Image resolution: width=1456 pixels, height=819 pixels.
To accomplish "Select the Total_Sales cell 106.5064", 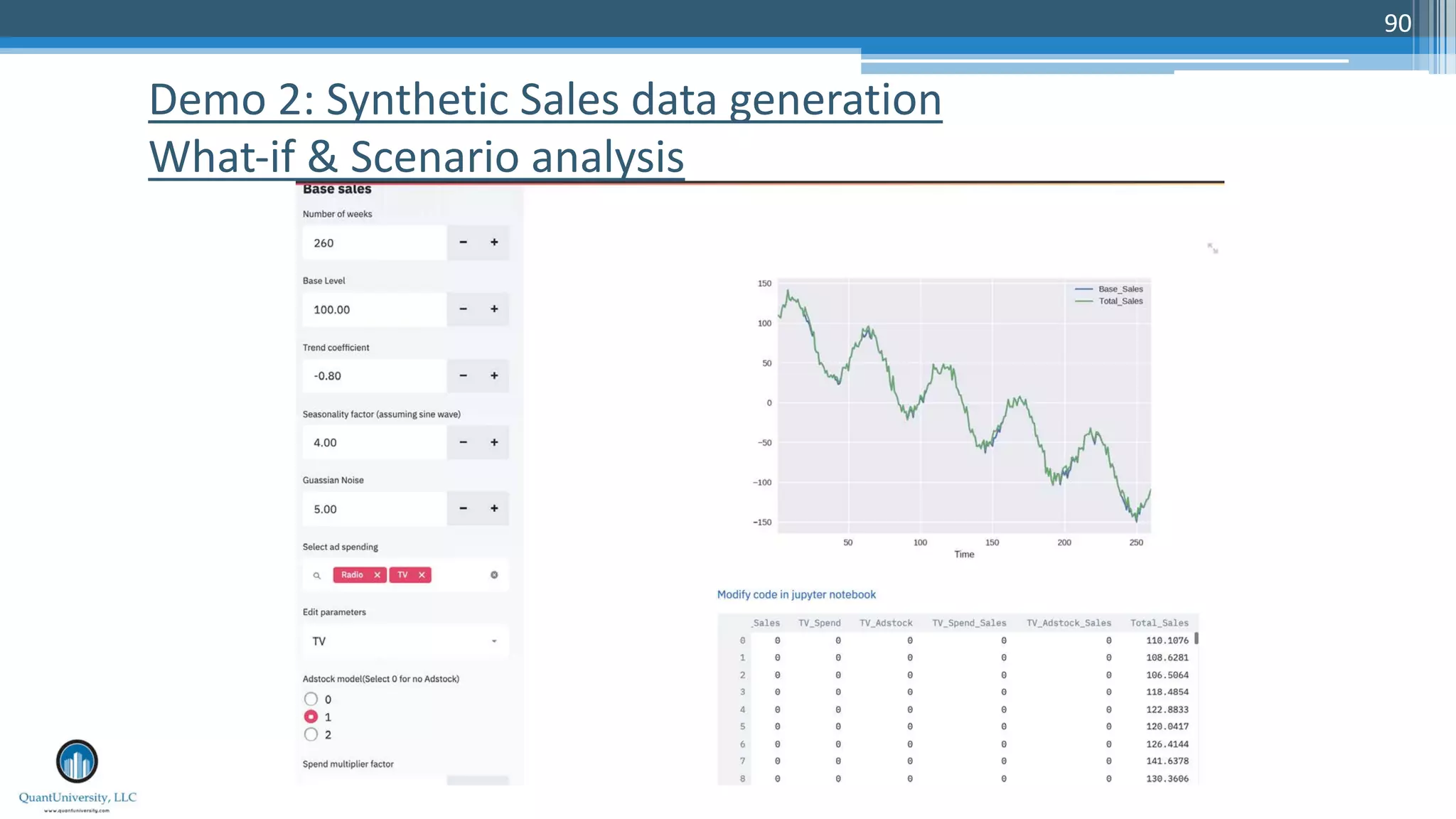I will (x=1167, y=675).
